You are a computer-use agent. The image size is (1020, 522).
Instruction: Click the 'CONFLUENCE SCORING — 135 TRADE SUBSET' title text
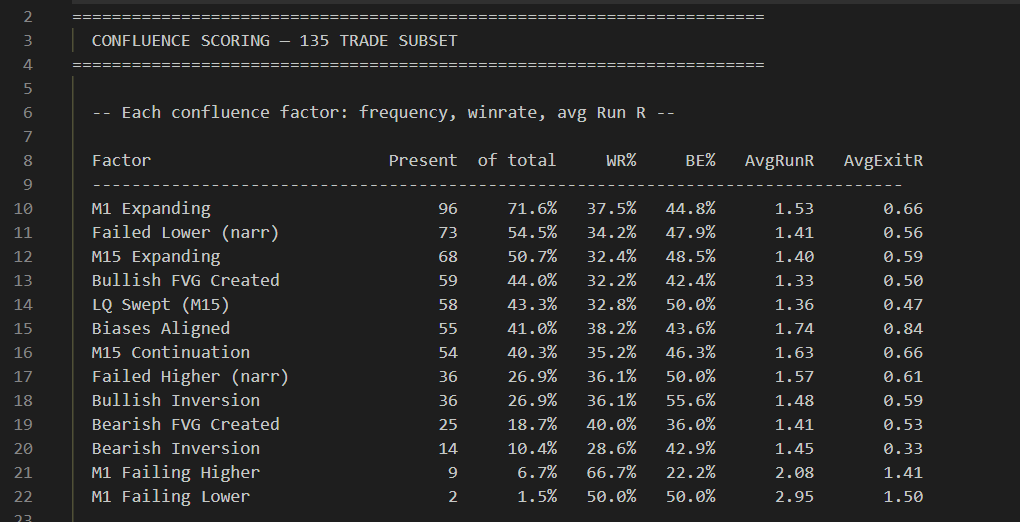(x=275, y=40)
